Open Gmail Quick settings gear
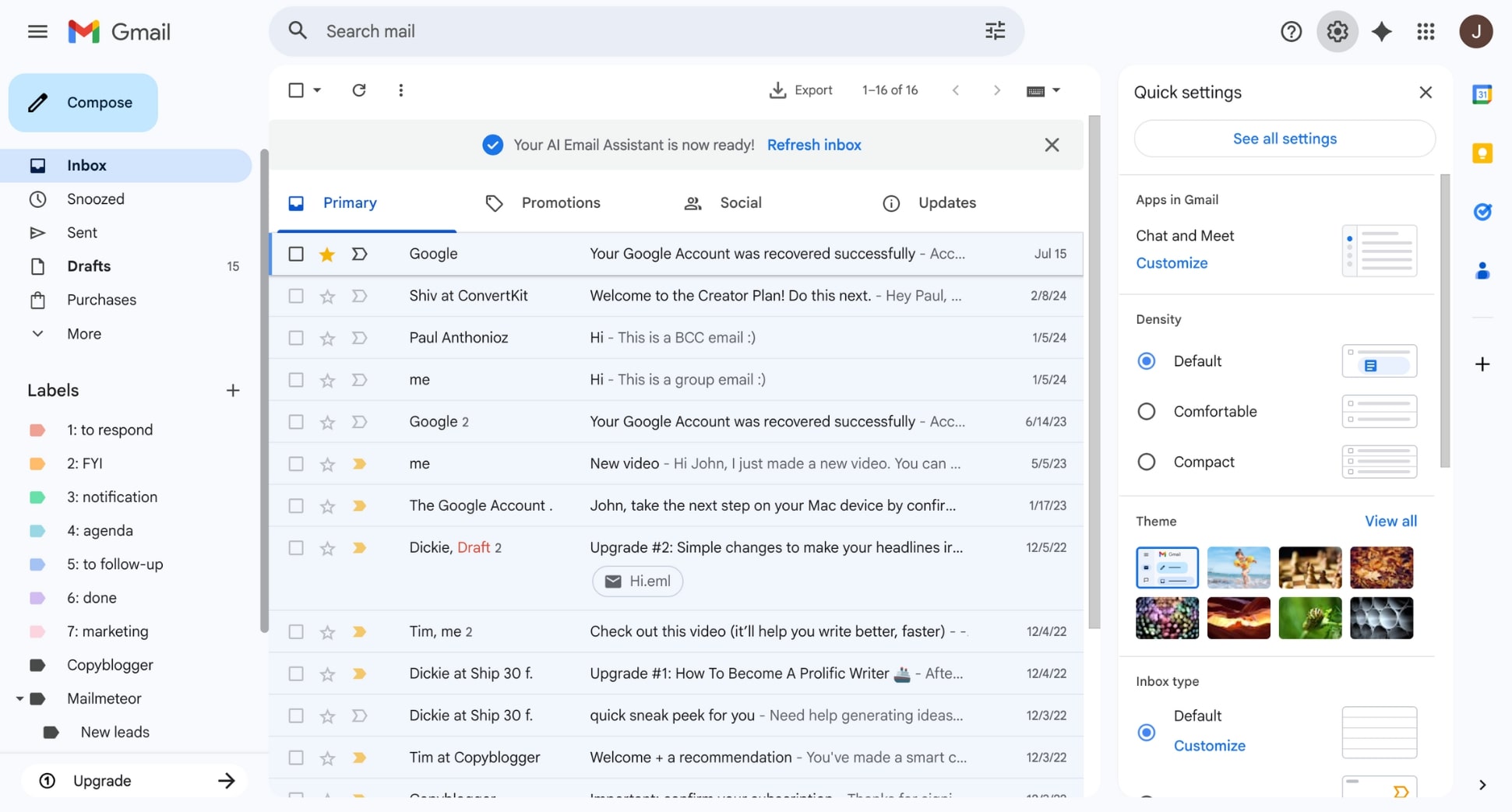Screen dimensions: 1512x812 [x=1337, y=31]
